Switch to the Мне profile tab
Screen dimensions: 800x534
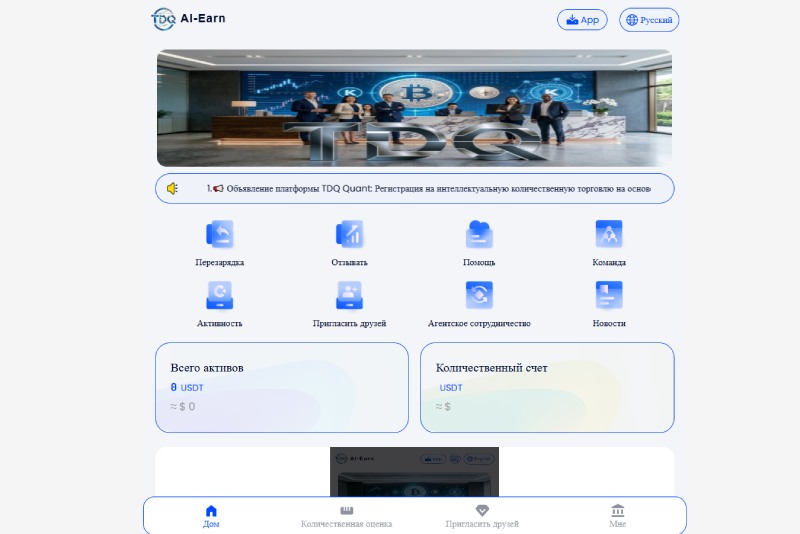click(x=617, y=516)
